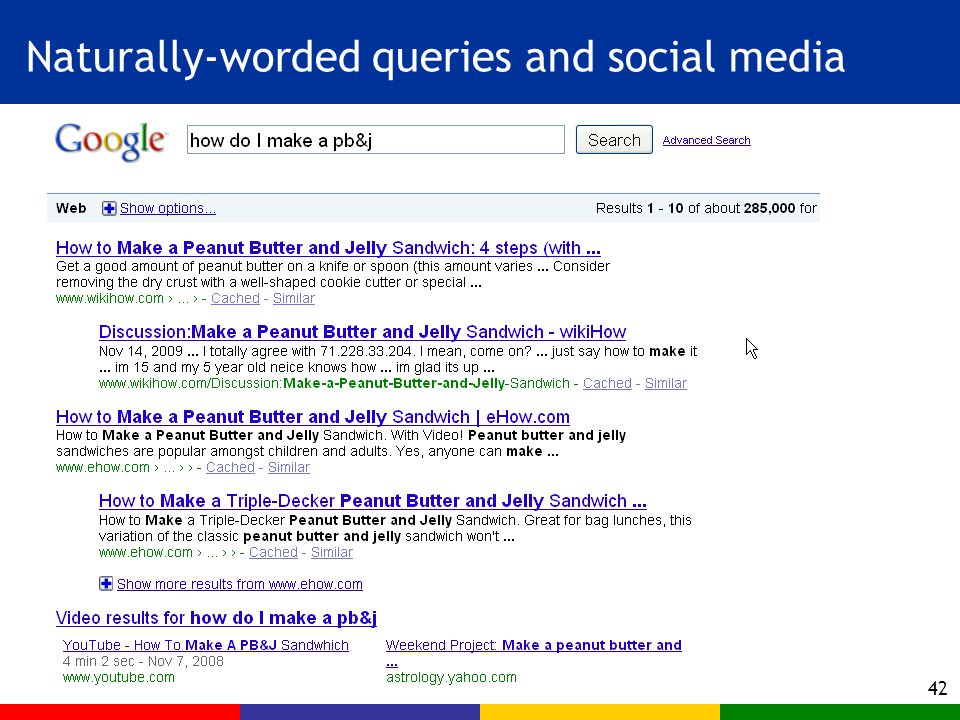The width and height of the screenshot is (960, 720).
Task: Click the slide number 42
Action: click(x=938, y=688)
